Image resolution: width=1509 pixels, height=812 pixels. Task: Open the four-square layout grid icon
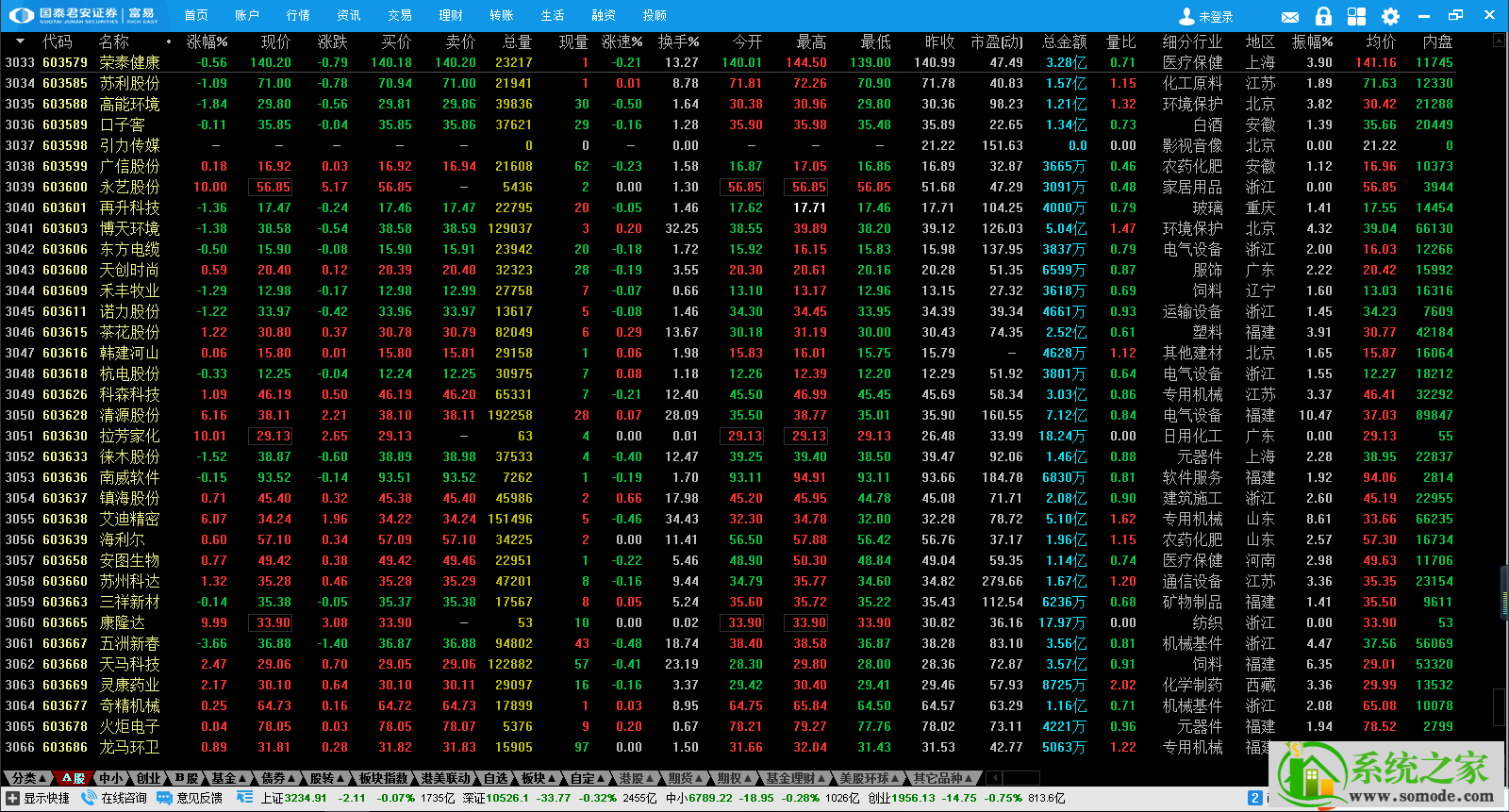click(1356, 16)
